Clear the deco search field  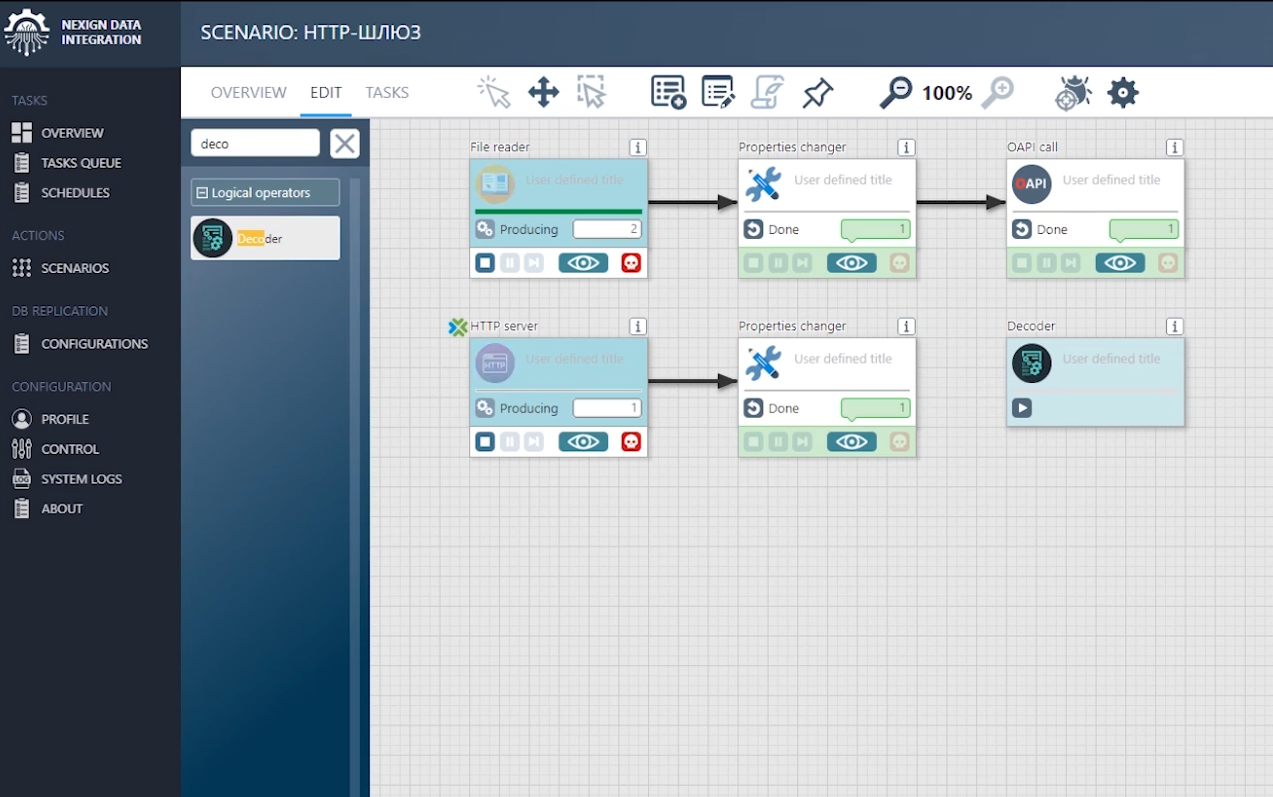click(x=344, y=143)
